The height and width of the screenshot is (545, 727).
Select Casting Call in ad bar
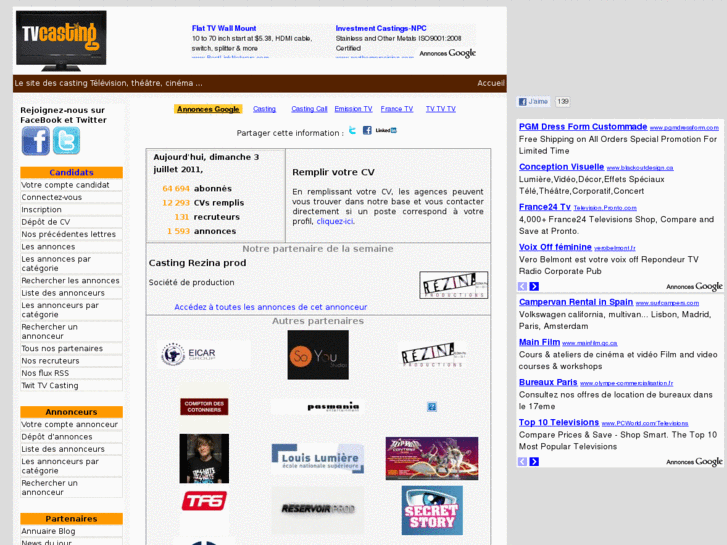pos(309,109)
